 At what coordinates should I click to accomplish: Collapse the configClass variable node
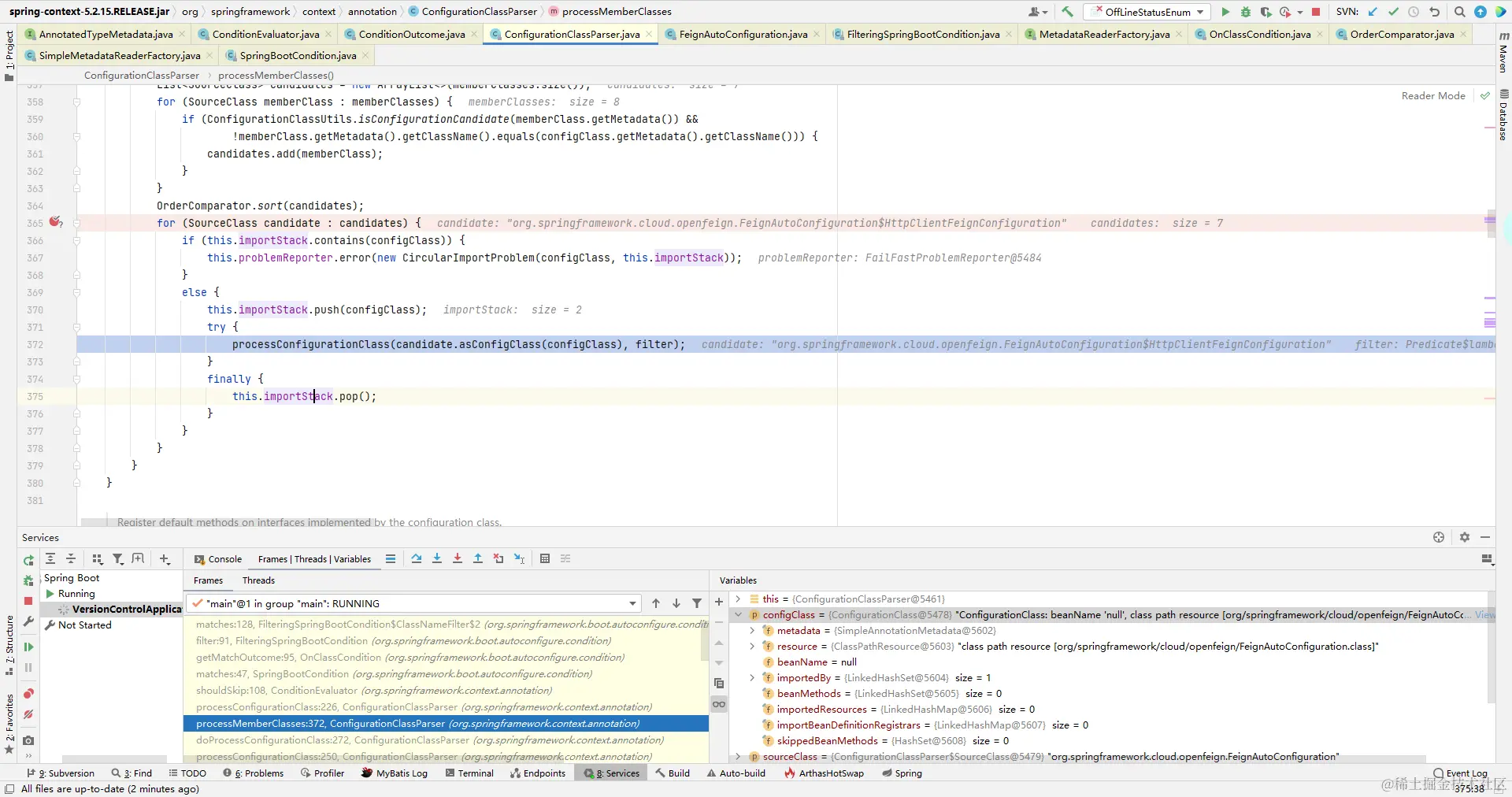click(x=738, y=614)
